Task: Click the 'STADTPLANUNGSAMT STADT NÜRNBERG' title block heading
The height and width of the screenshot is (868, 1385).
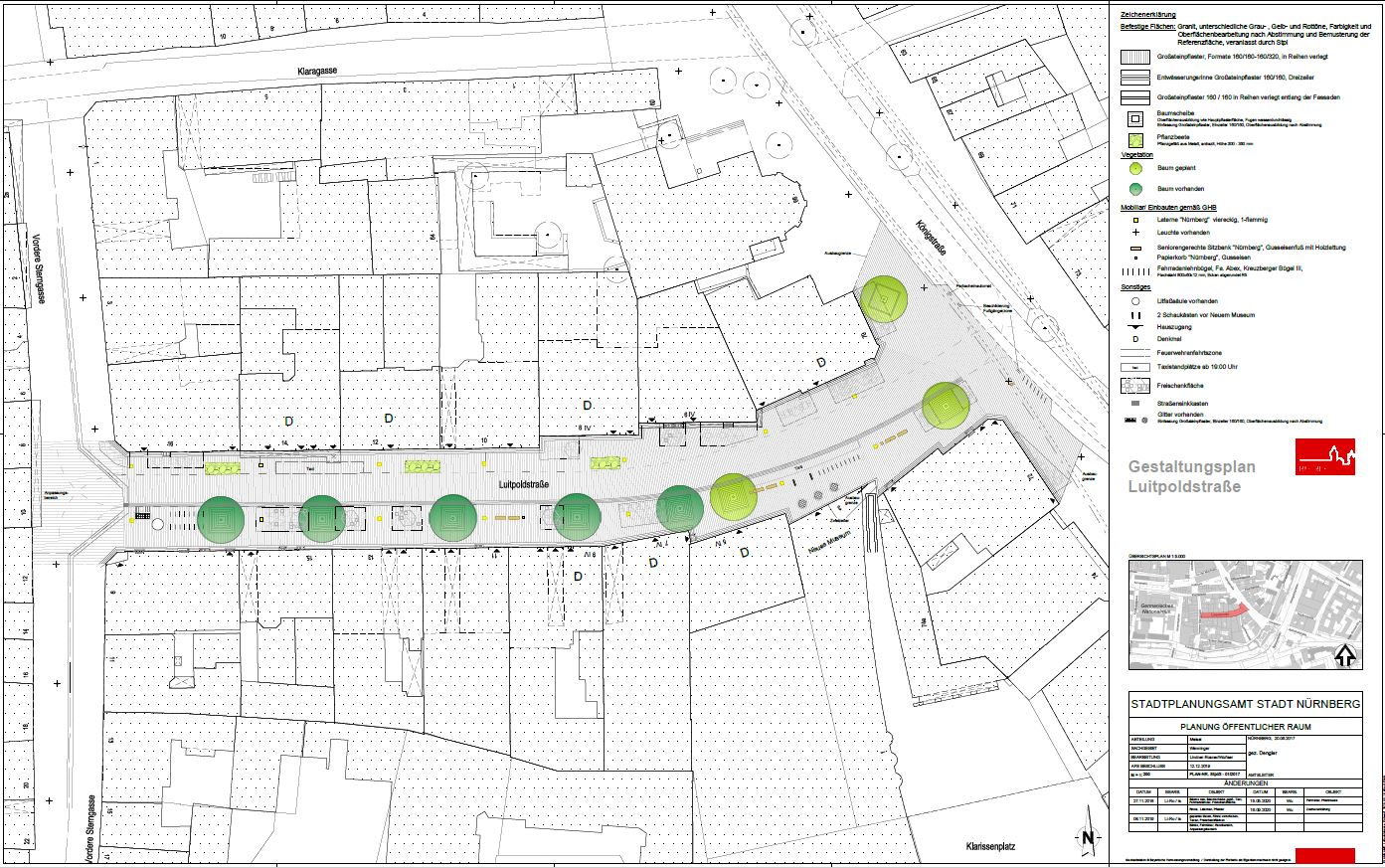Action: 1245,704
